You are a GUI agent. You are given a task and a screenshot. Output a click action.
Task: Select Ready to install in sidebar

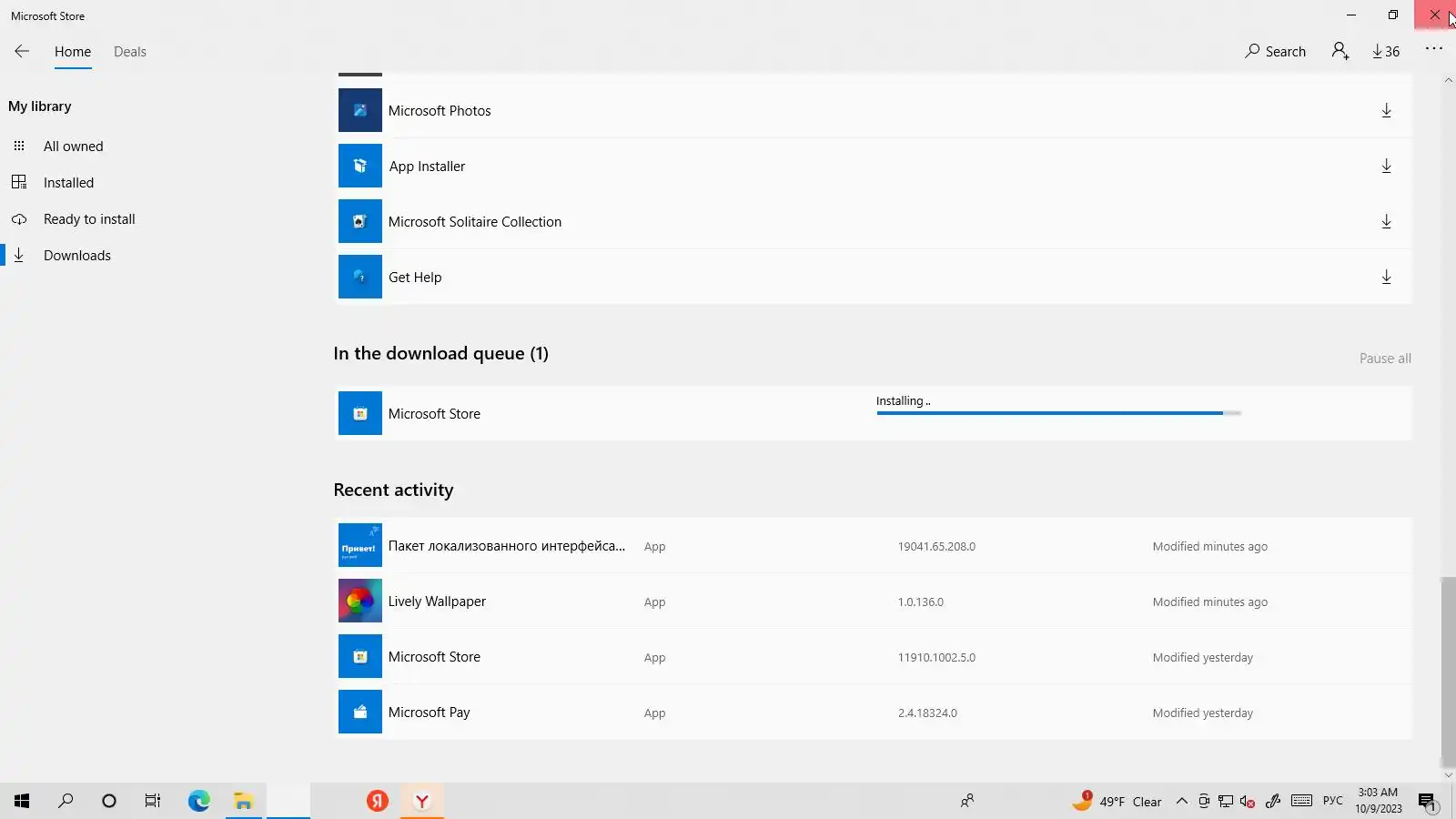[x=89, y=219]
